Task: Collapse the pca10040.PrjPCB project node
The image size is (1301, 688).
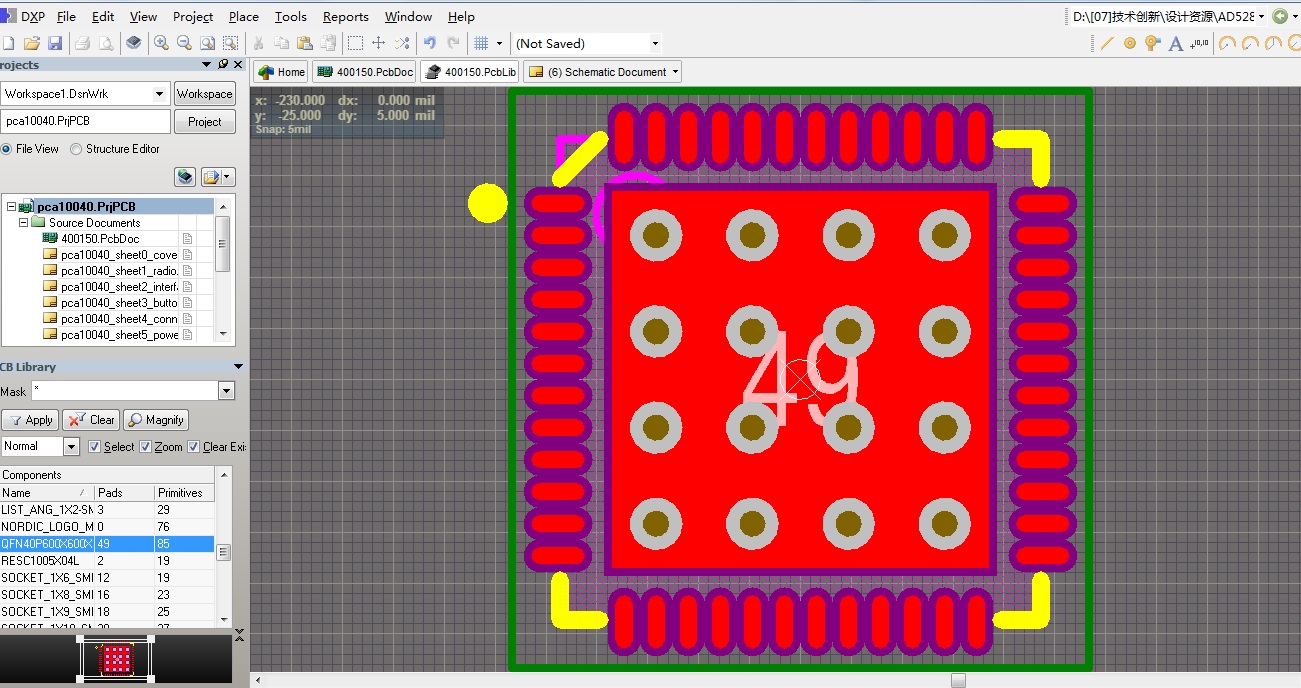Action: (11, 207)
